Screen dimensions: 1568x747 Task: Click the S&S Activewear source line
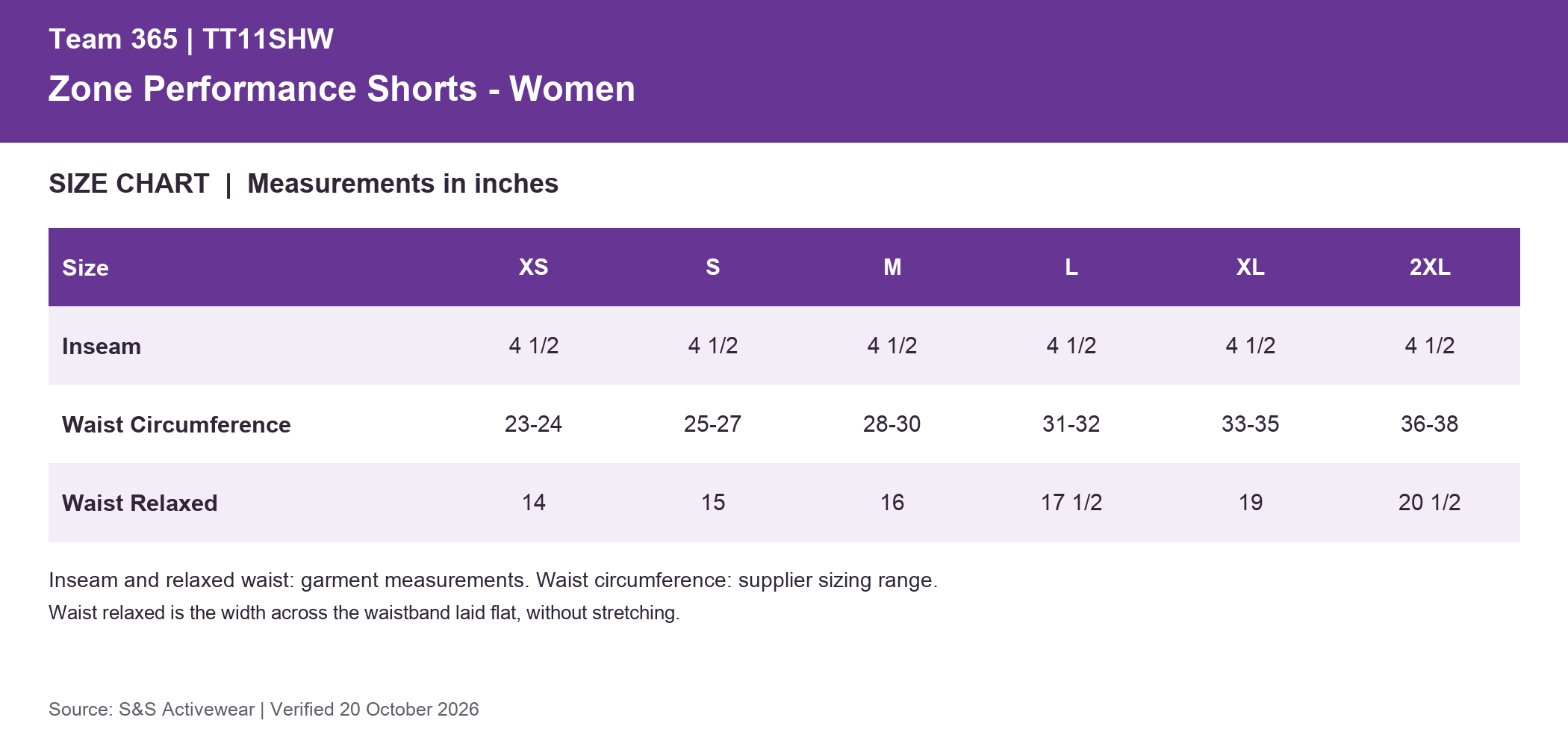[264, 709]
